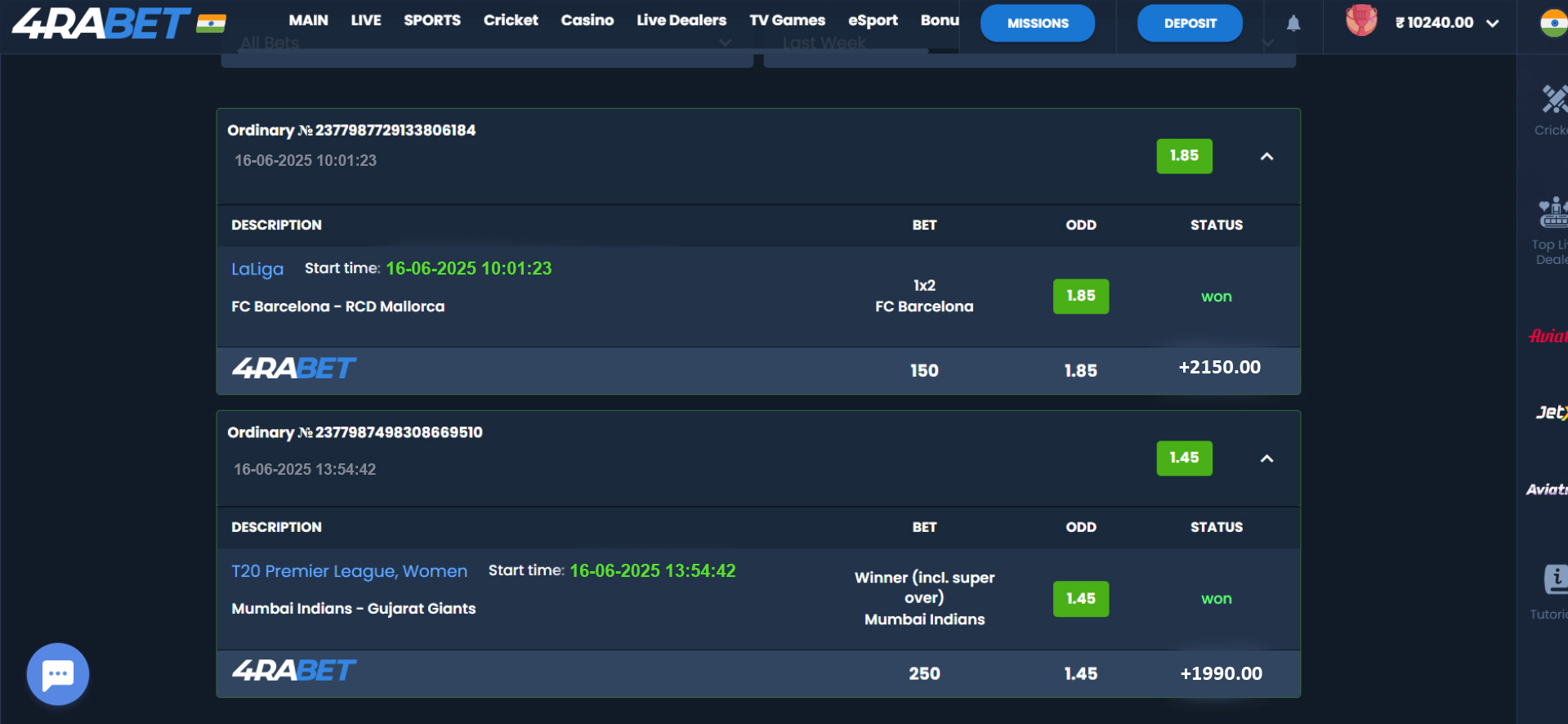Open the LaLiga league link
The height and width of the screenshot is (724, 1568).
257,269
